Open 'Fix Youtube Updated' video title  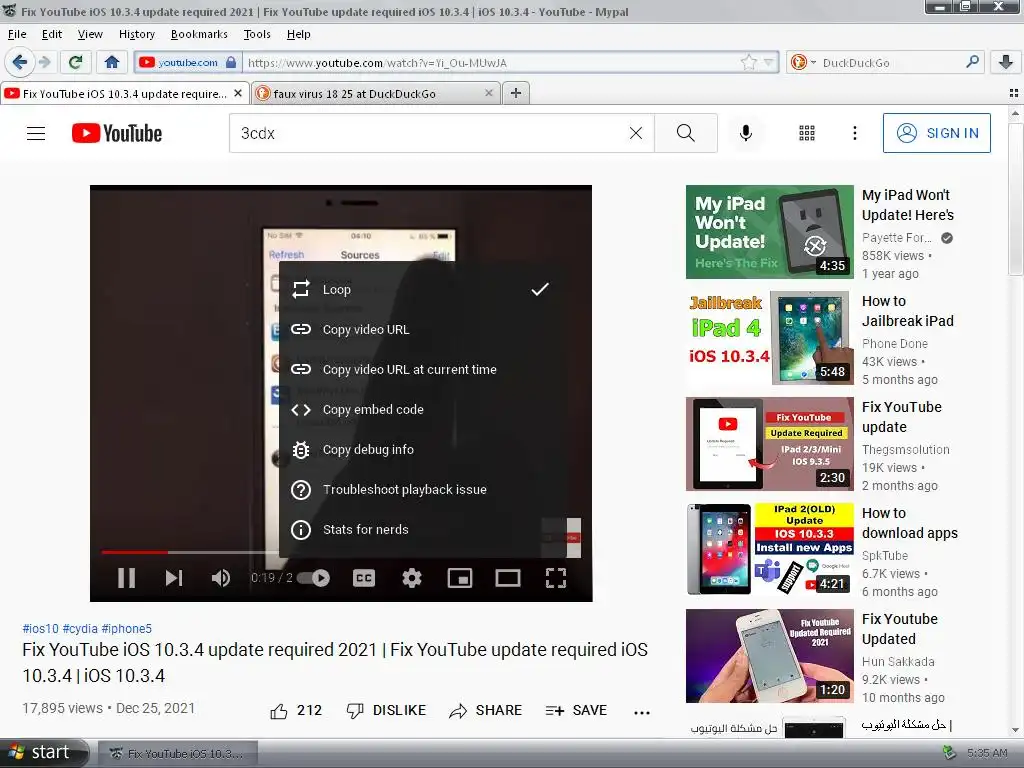click(x=900, y=629)
